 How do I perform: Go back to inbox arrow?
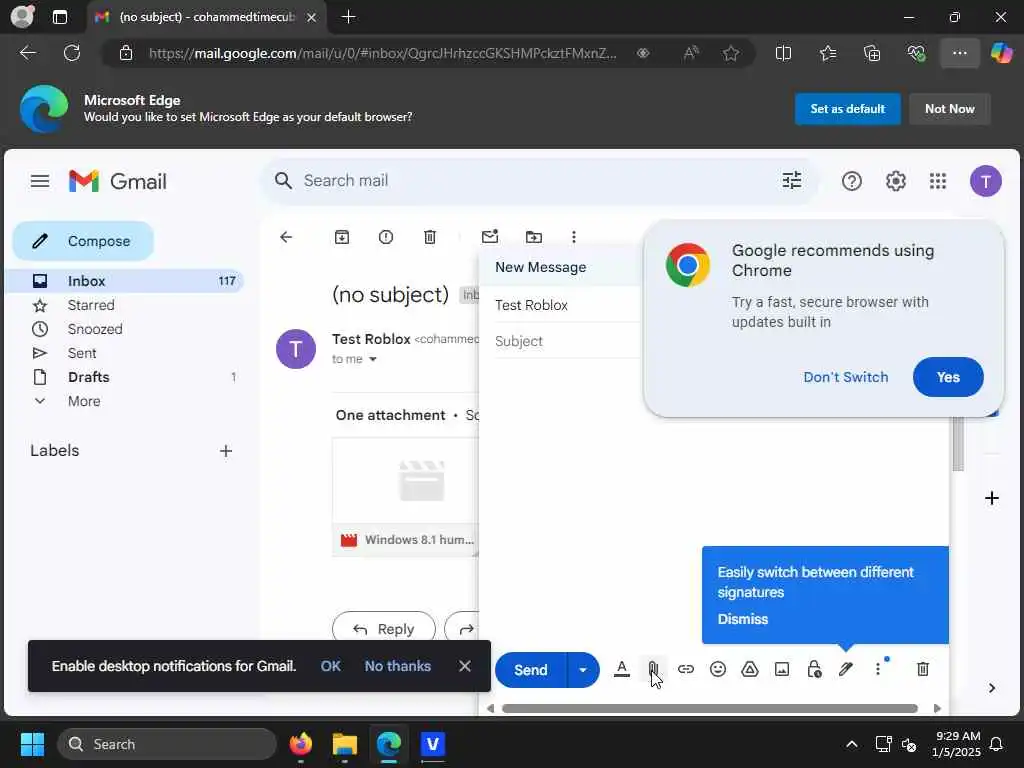click(286, 237)
